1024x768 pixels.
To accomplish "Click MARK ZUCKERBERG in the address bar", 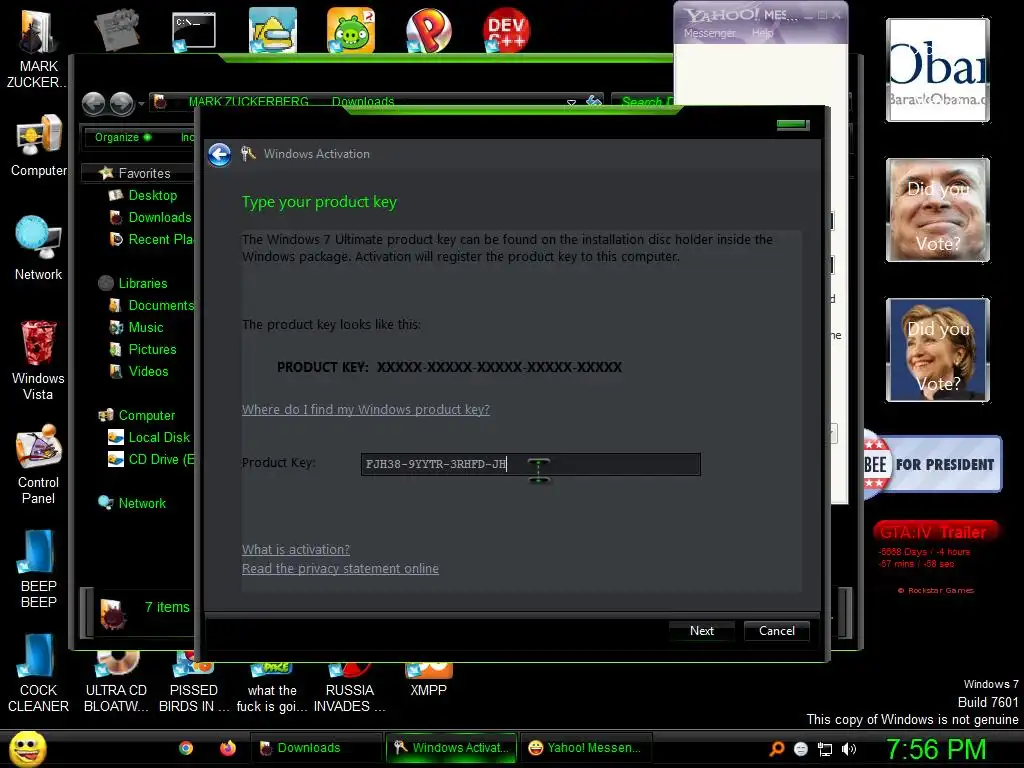I will [248, 101].
